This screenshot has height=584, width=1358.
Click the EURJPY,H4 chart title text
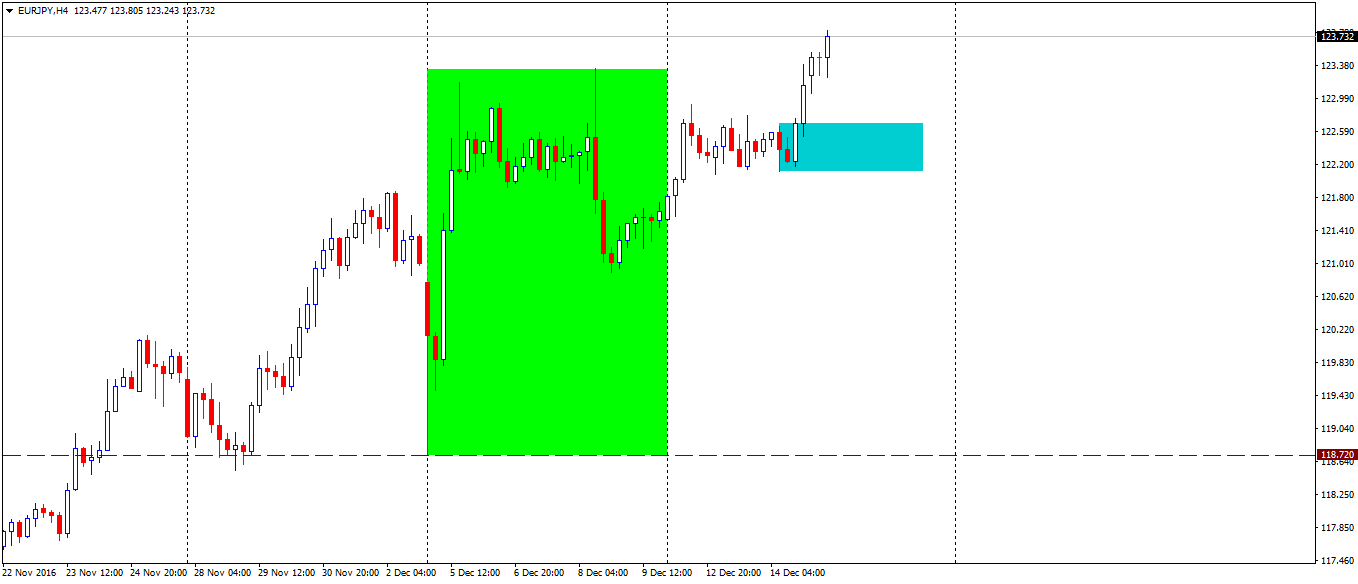[43, 11]
